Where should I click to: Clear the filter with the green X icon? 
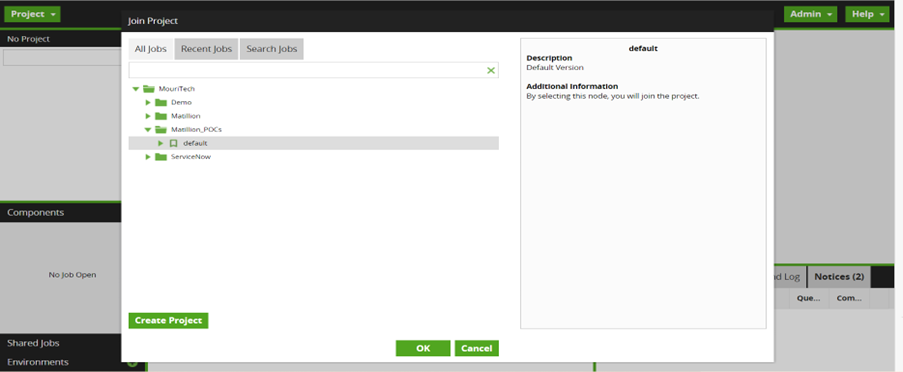pos(491,70)
